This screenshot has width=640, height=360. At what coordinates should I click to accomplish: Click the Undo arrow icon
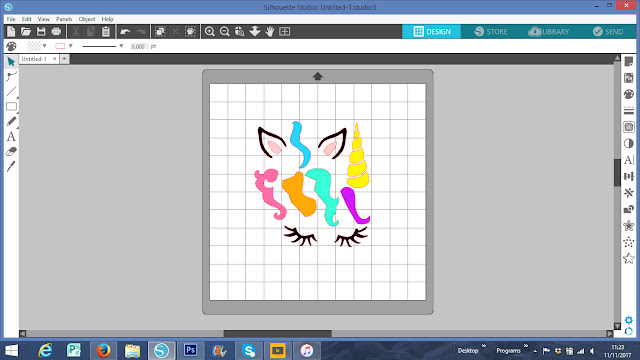(125, 31)
